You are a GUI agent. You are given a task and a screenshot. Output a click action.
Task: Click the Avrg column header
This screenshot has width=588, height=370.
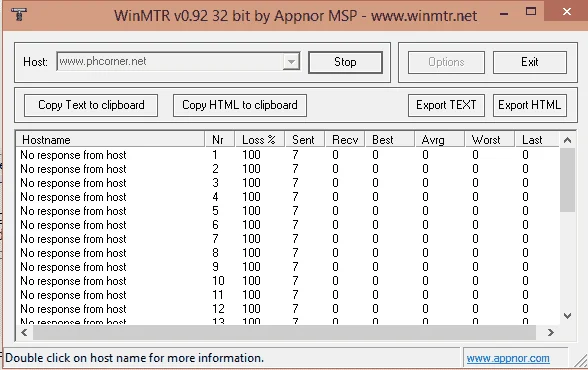click(440, 140)
